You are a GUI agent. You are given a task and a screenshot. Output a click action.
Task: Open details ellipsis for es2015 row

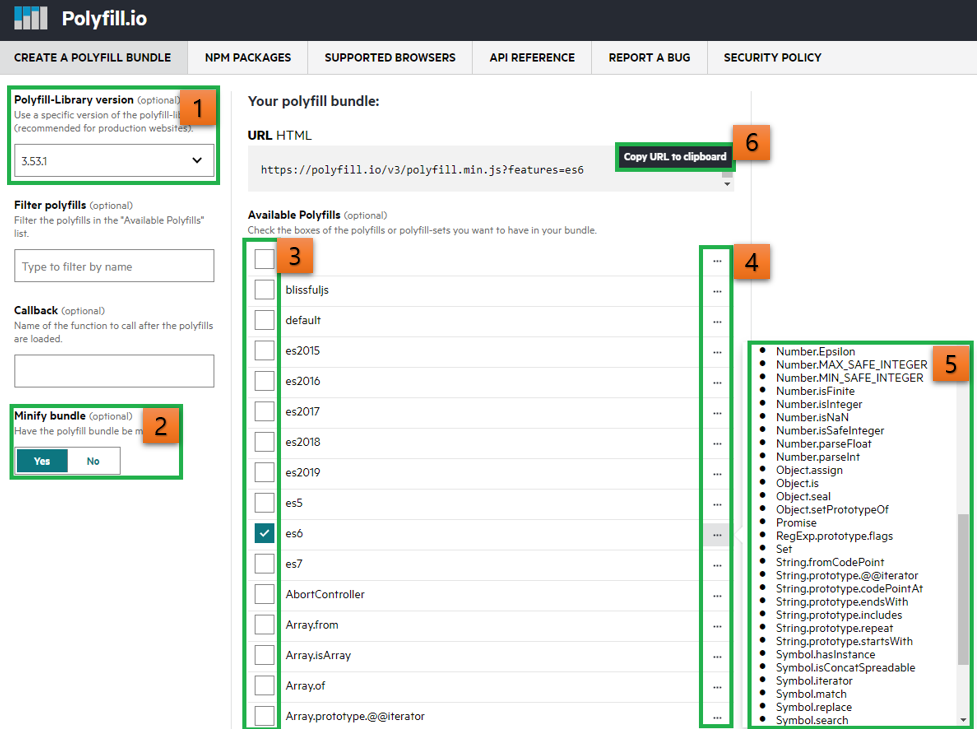[717, 353]
